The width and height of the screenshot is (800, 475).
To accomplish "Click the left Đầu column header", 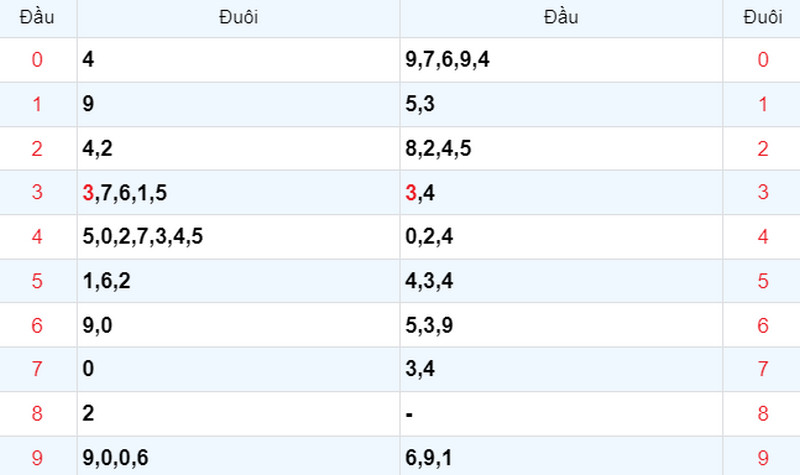I will click(x=37, y=17).
